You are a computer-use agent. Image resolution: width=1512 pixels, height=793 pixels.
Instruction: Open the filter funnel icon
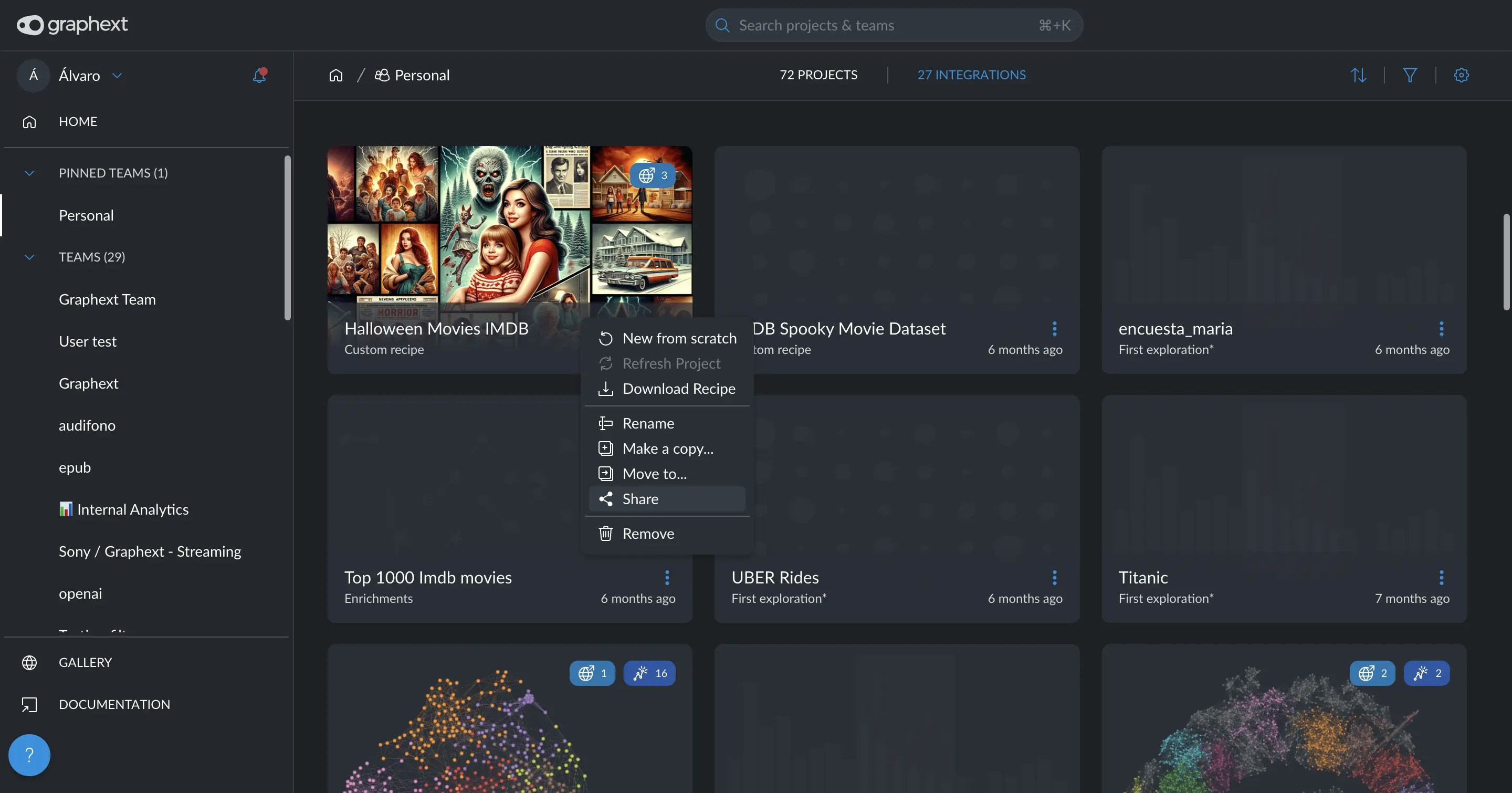[1410, 75]
